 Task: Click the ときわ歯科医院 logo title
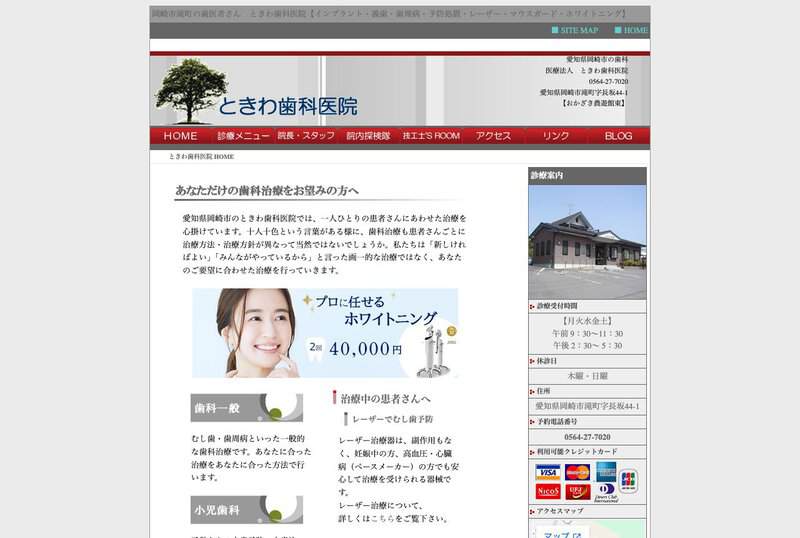tap(288, 106)
